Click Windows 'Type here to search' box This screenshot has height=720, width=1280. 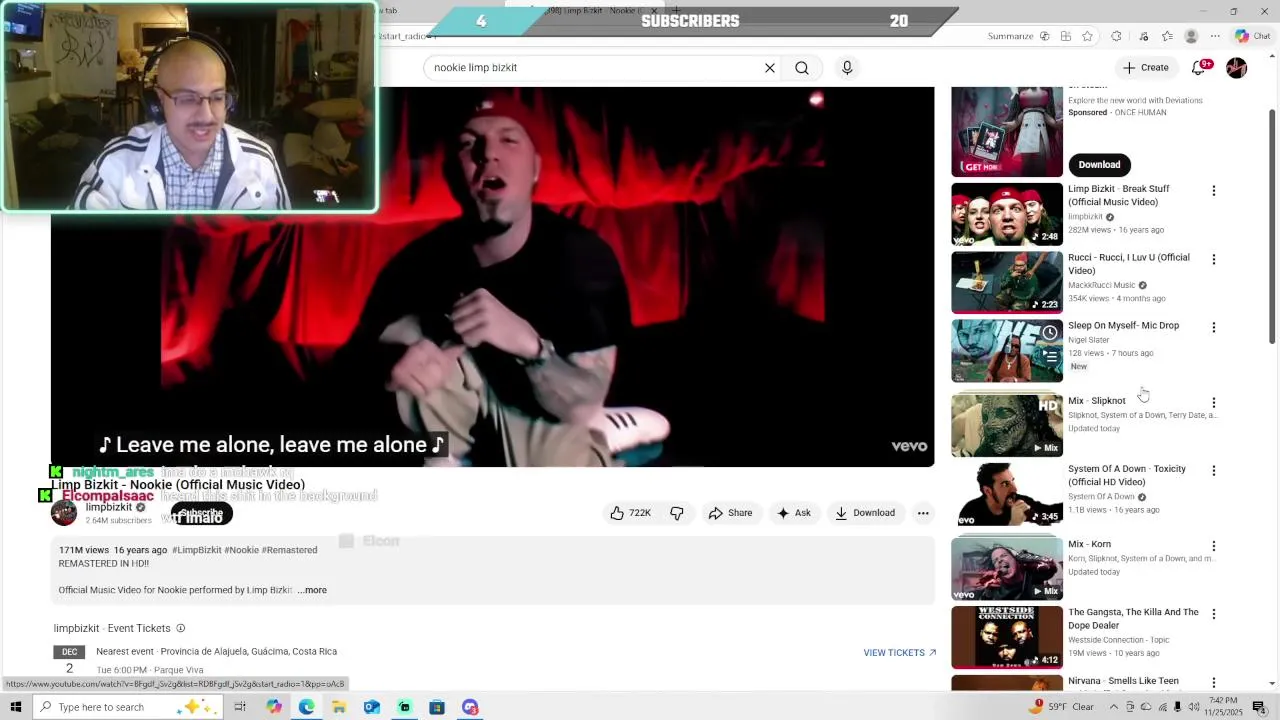[128, 707]
